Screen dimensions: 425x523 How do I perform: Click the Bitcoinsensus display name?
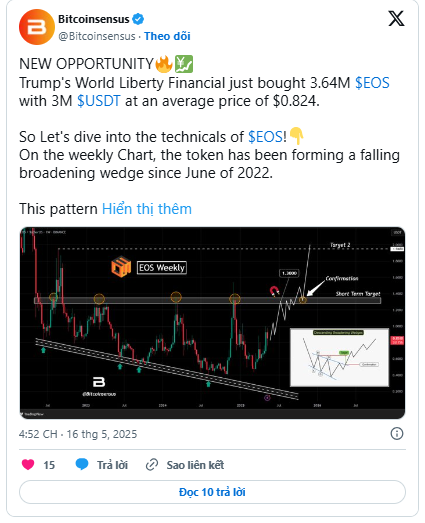[x=94, y=19]
